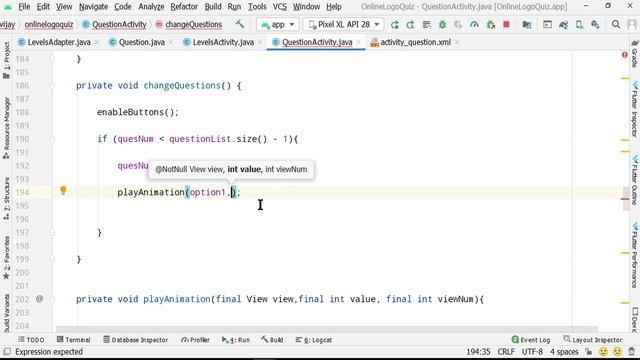
Task: Click the yellow intention lightbulb icon
Action: click(63, 190)
